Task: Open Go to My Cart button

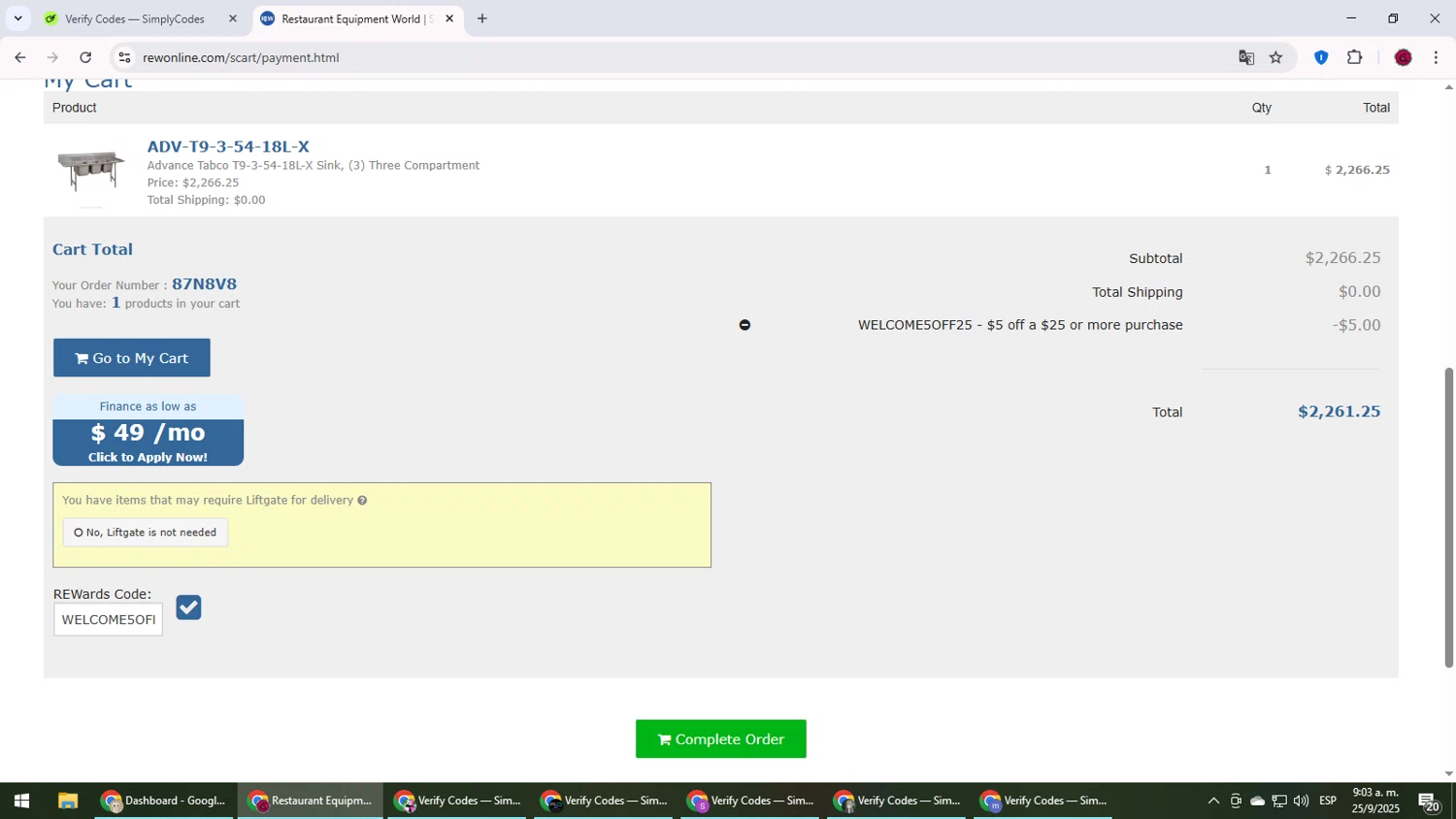Action: (x=131, y=358)
